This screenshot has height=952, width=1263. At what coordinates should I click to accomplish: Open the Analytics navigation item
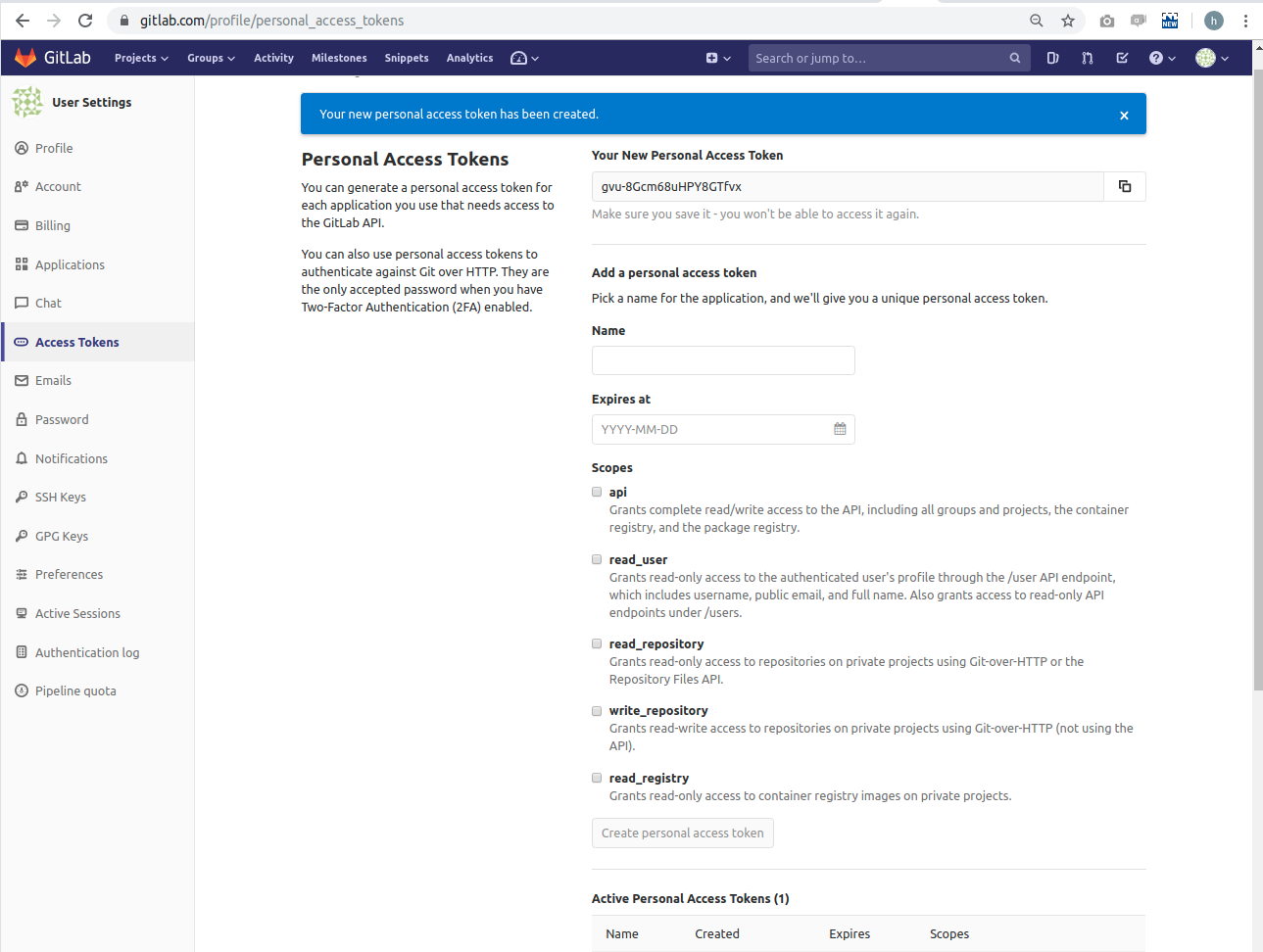tap(469, 58)
